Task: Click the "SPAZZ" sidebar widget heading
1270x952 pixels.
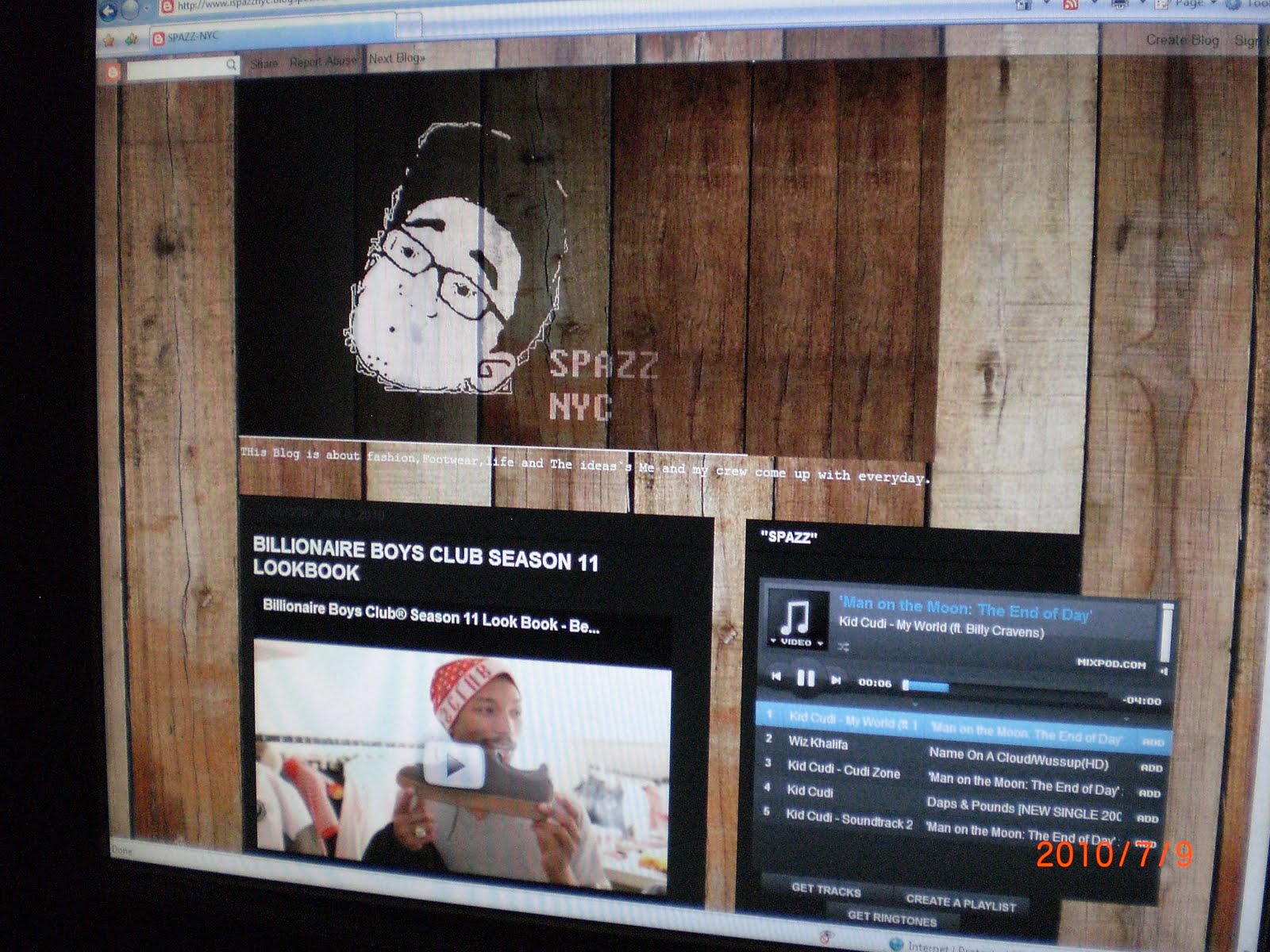Action: click(x=789, y=537)
